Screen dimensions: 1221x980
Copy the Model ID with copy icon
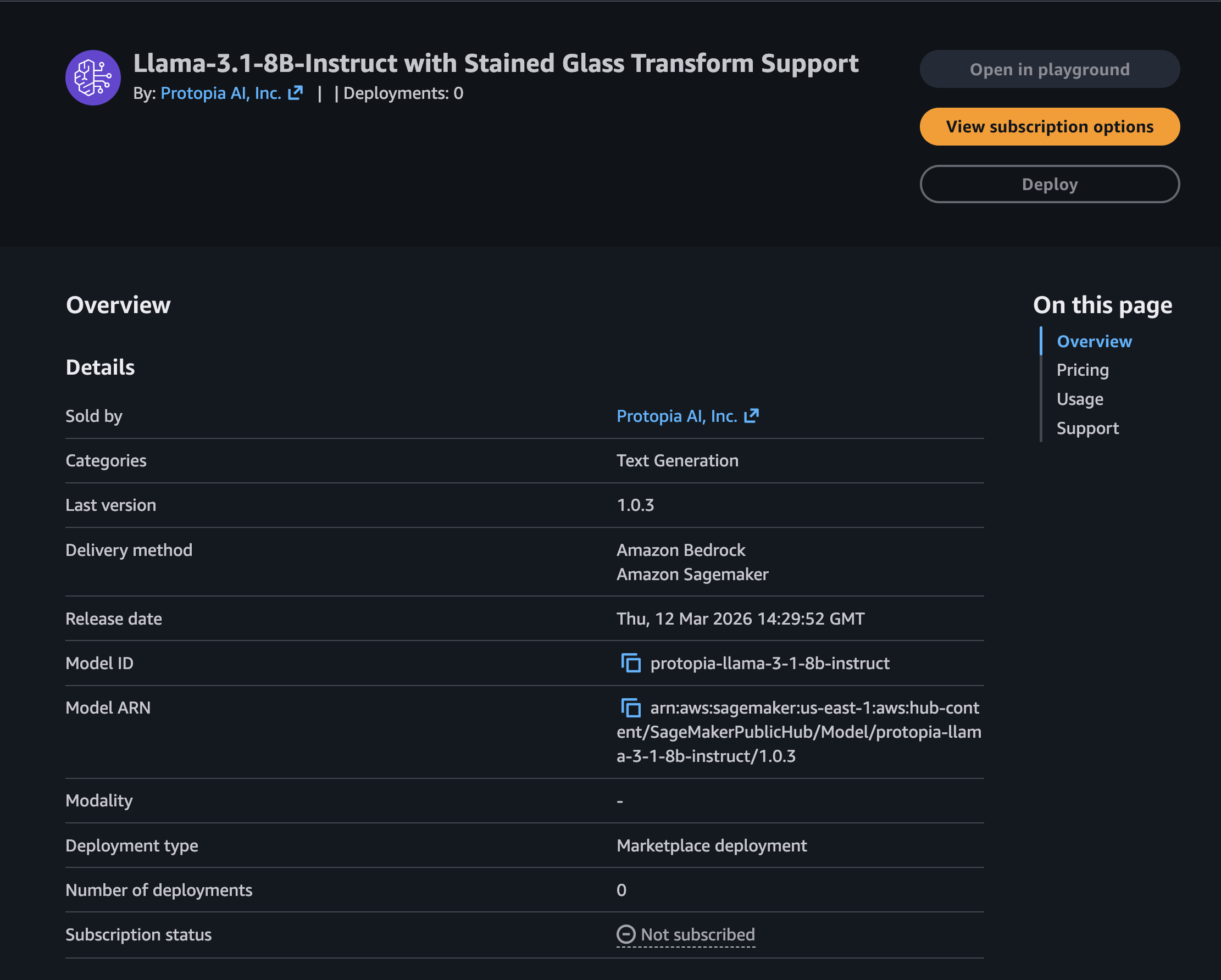click(631, 663)
